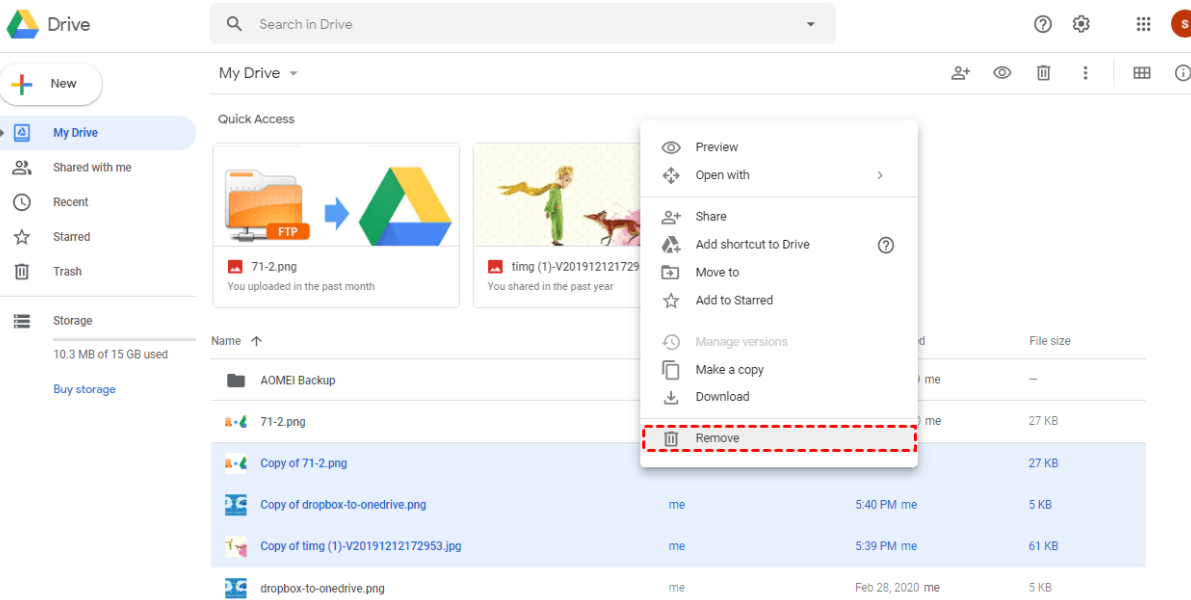Image resolution: width=1191 pixels, height=600 pixels.
Task: Open search options dropdown arrow
Action: click(811, 24)
